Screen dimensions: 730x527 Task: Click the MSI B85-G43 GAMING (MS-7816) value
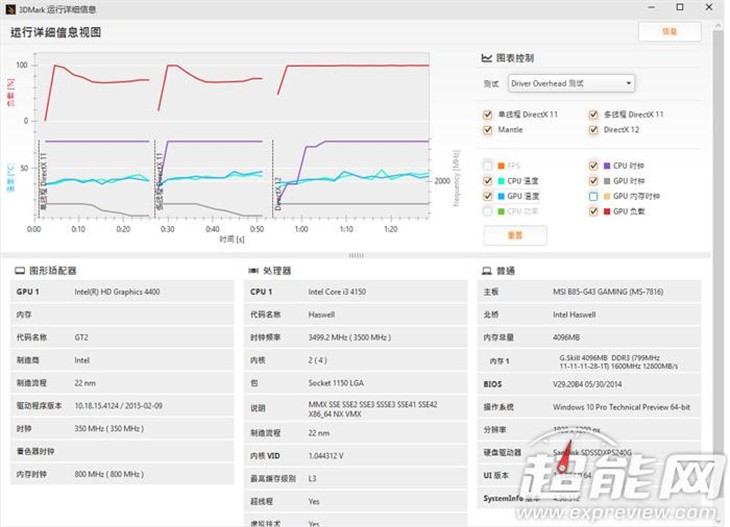pyautogui.click(x=608, y=292)
